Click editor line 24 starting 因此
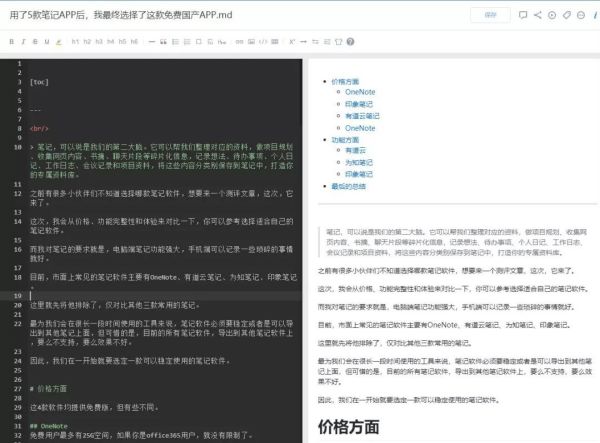 pos(130,361)
